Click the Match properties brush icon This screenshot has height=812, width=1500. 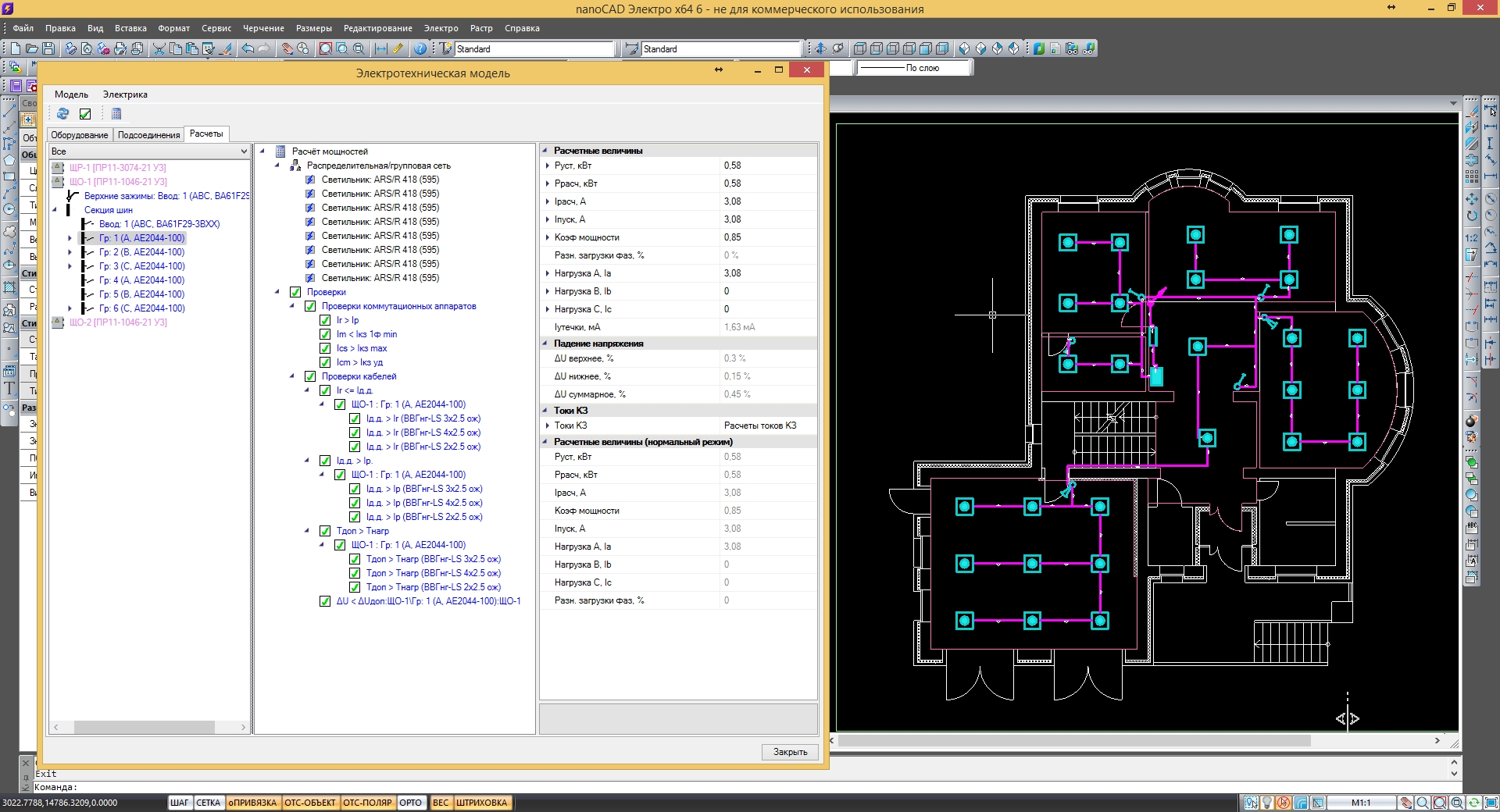226,48
